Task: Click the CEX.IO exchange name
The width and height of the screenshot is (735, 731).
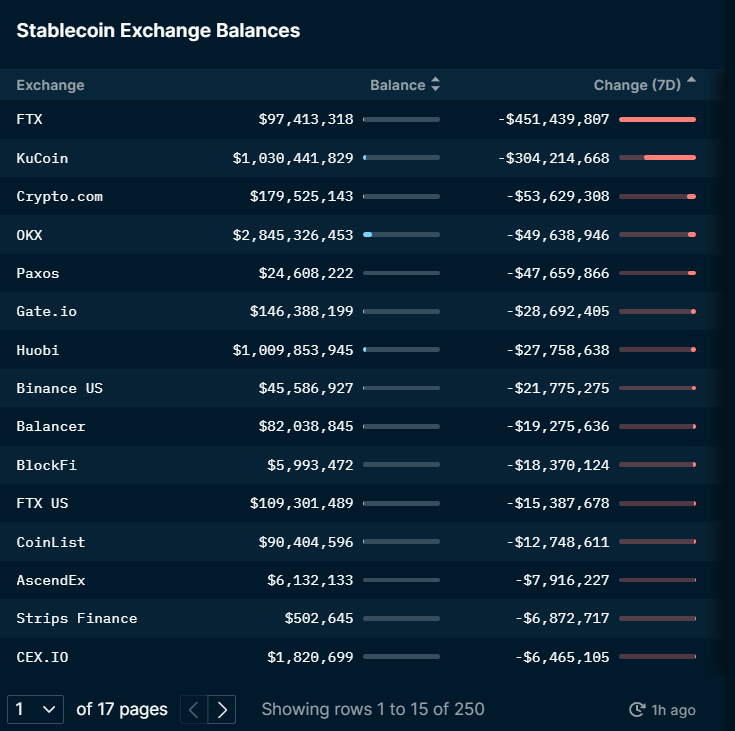Action: (42, 657)
